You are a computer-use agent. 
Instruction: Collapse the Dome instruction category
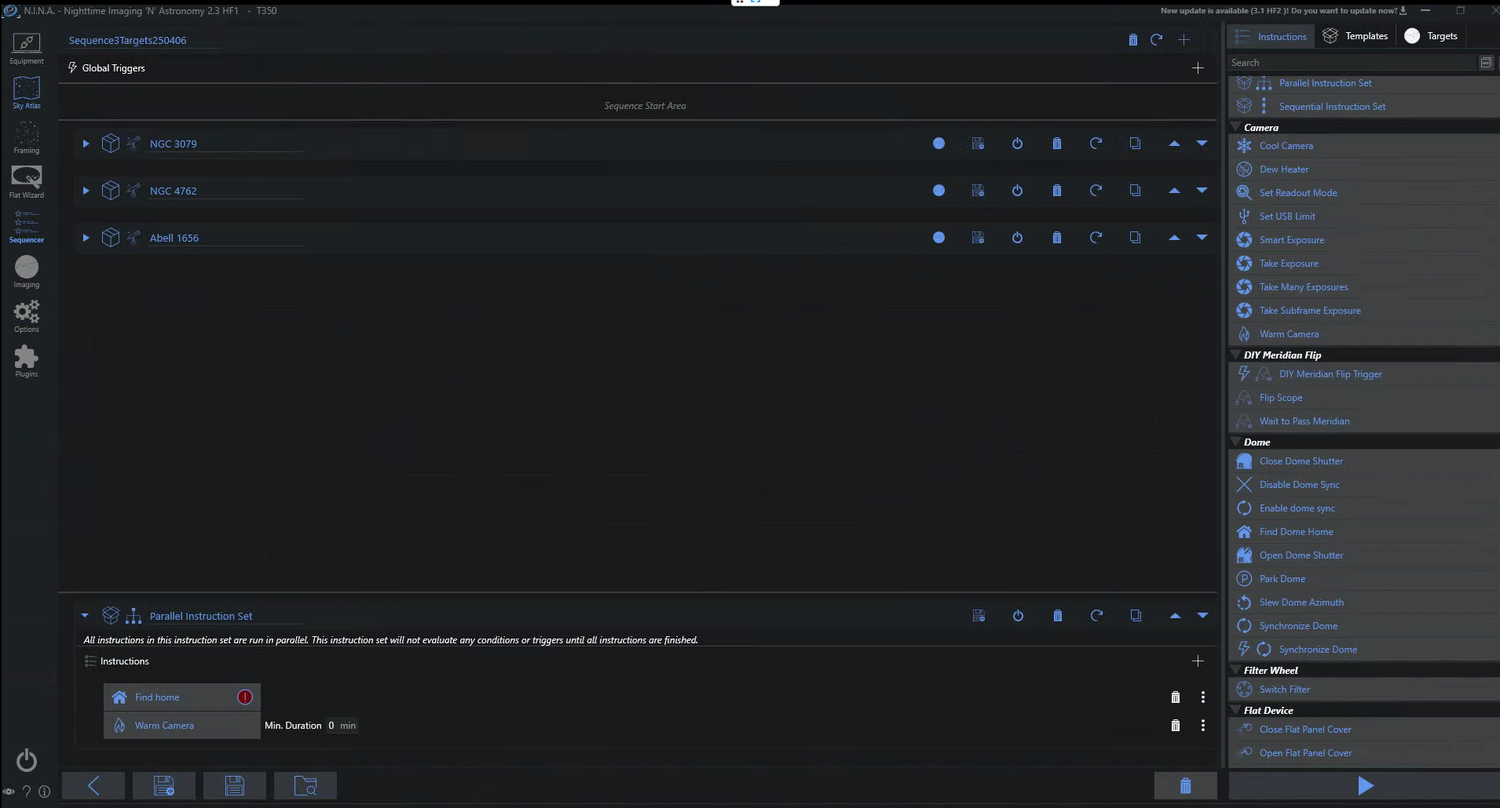pyautogui.click(x=1235, y=442)
